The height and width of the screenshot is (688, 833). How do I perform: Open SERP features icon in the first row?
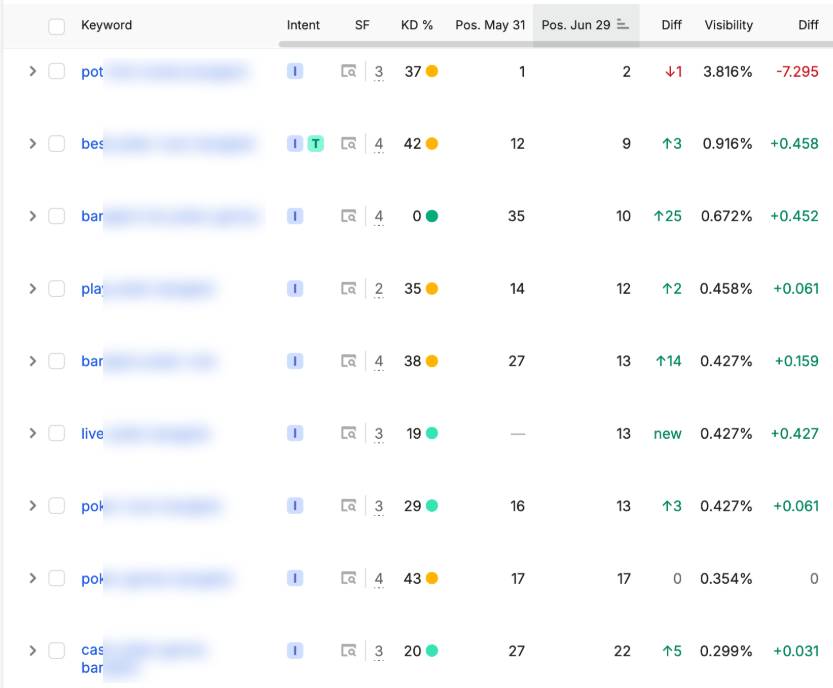tap(348, 71)
